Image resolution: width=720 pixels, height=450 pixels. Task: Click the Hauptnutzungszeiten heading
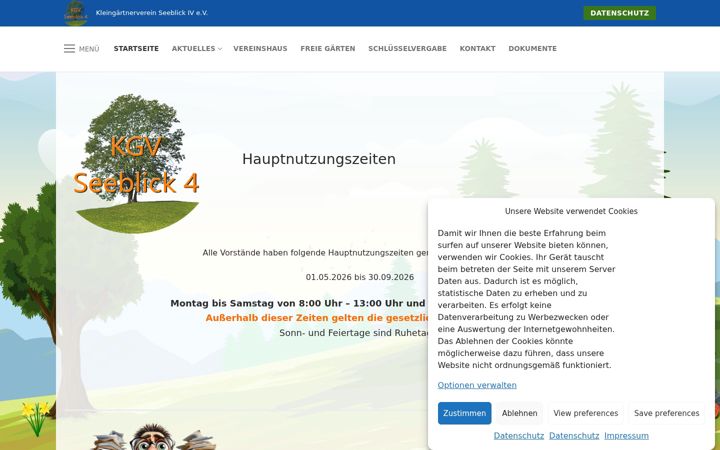point(319,159)
